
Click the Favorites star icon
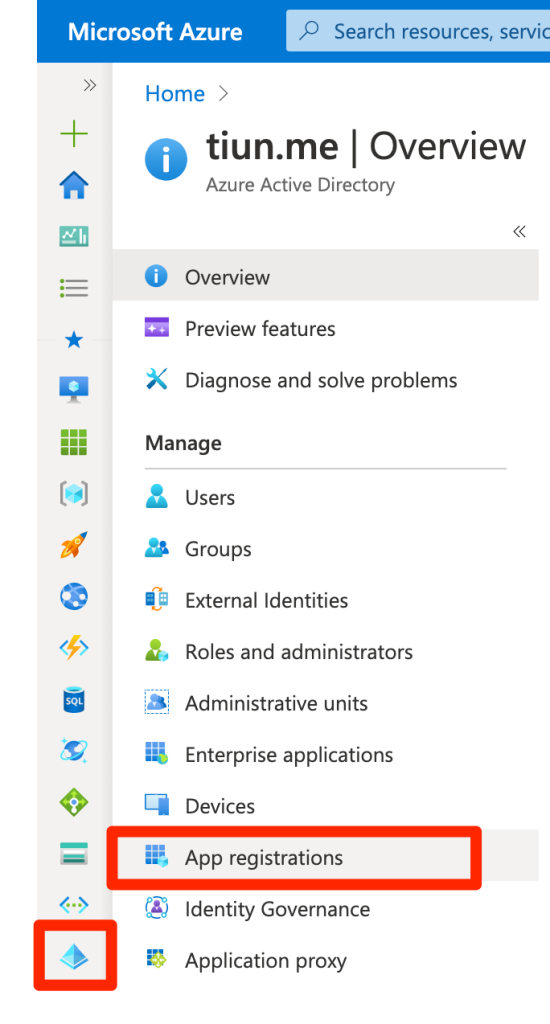(x=74, y=340)
